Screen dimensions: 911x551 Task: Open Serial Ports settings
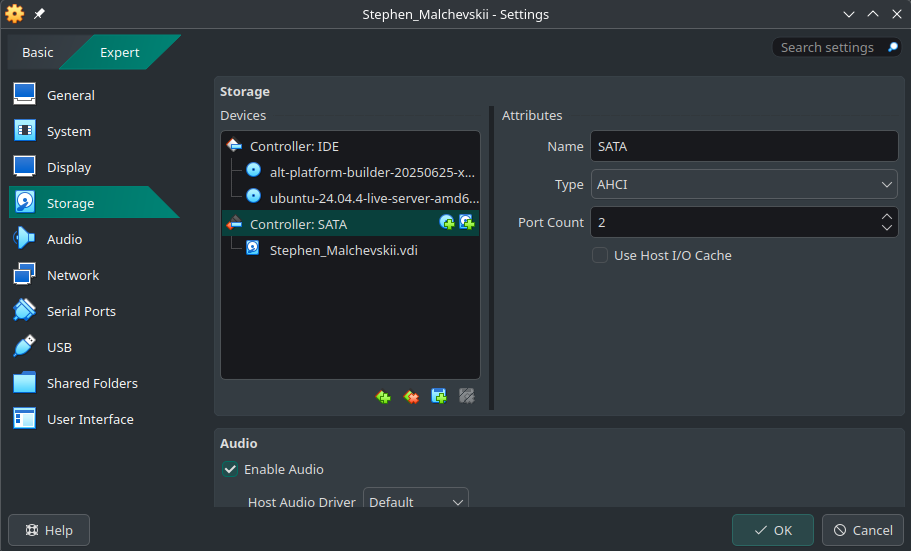81,311
